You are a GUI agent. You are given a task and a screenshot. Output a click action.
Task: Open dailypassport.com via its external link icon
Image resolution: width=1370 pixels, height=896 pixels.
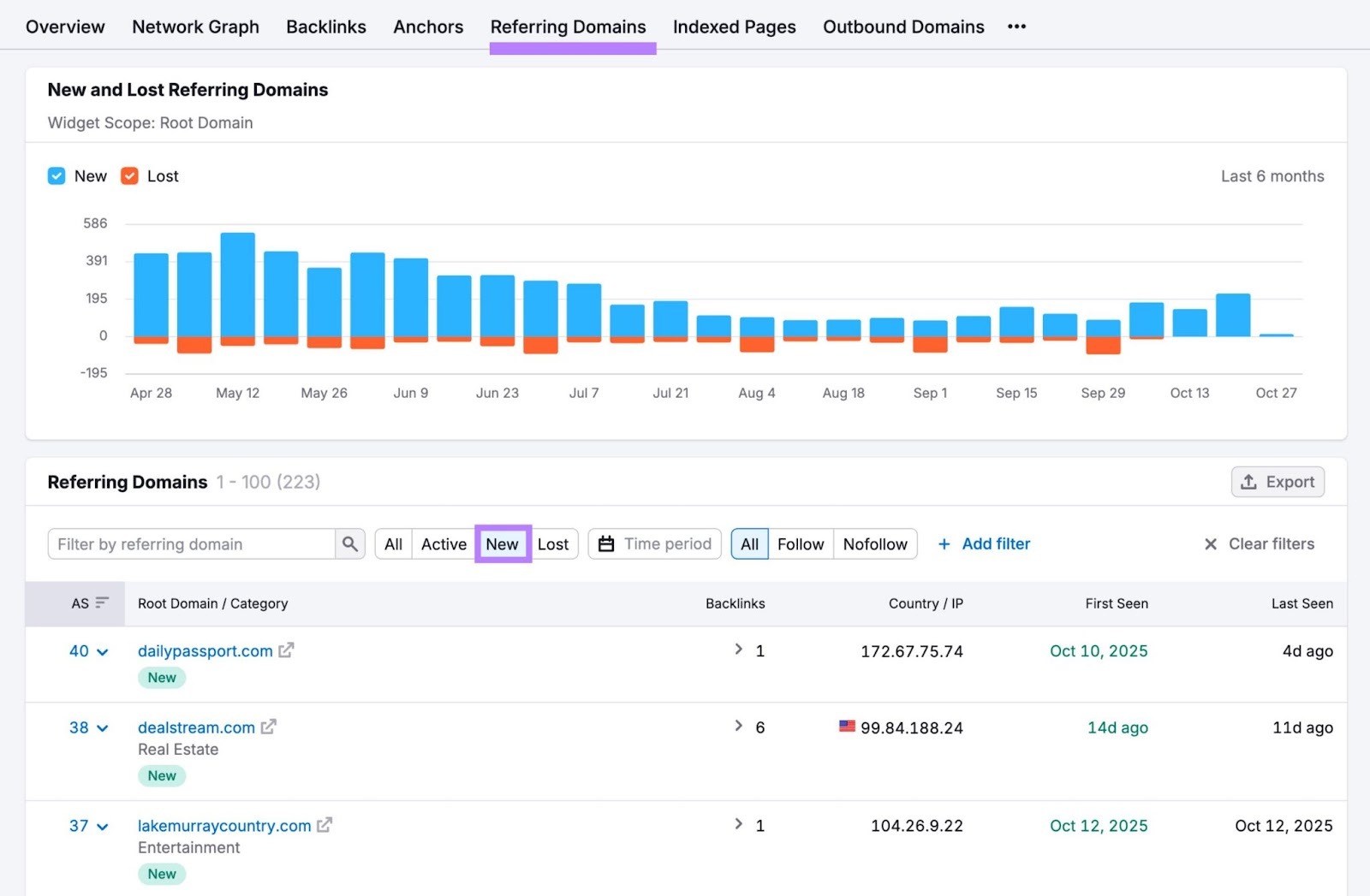(287, 650)
